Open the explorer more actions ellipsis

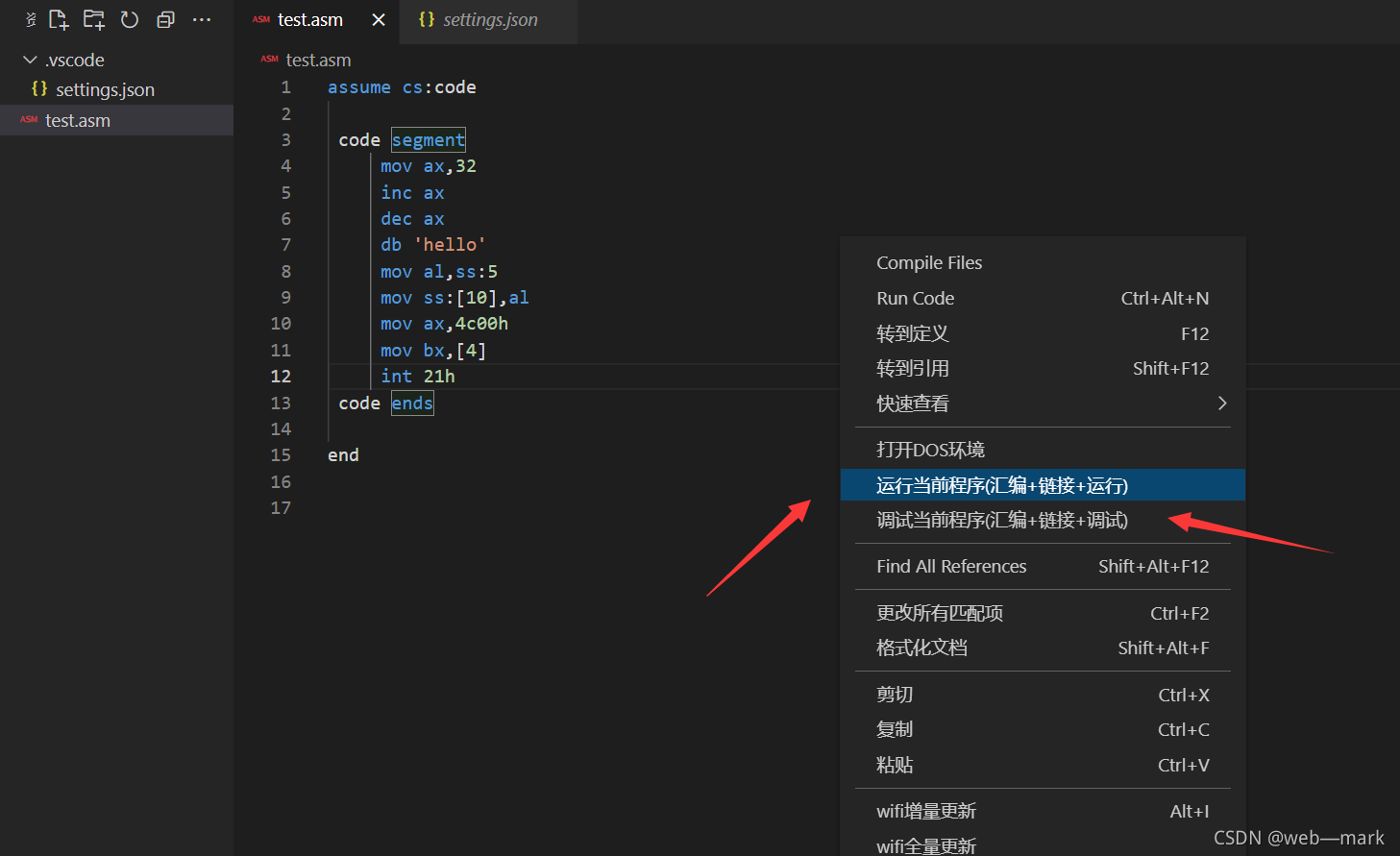coord(202,19)
